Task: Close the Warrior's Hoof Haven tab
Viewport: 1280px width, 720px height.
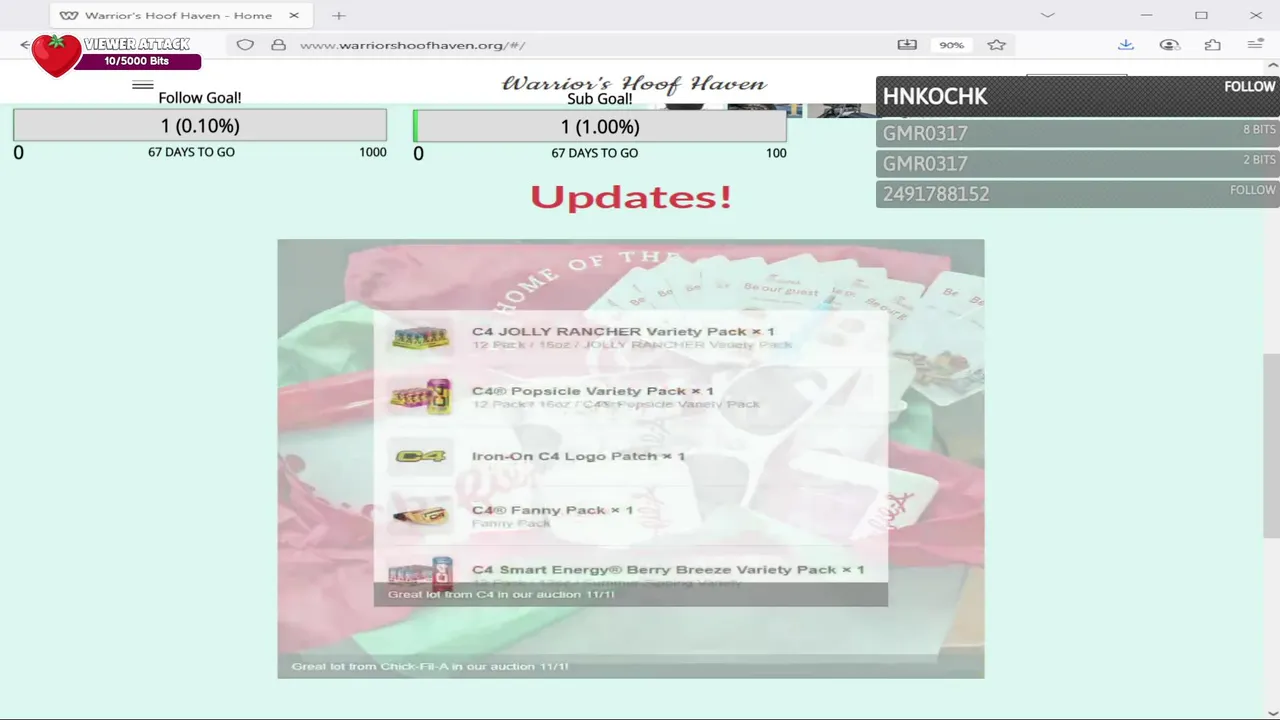Action: pyautogui.click(x=293, y=15)
